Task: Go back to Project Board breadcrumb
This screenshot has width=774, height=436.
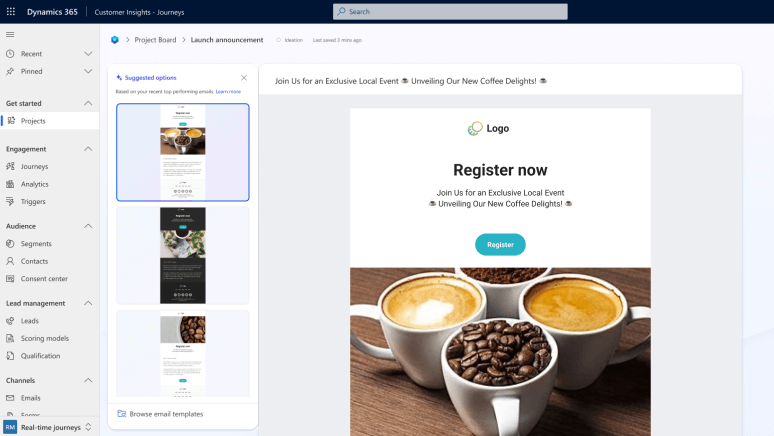Action: click(x=155, y=40)
